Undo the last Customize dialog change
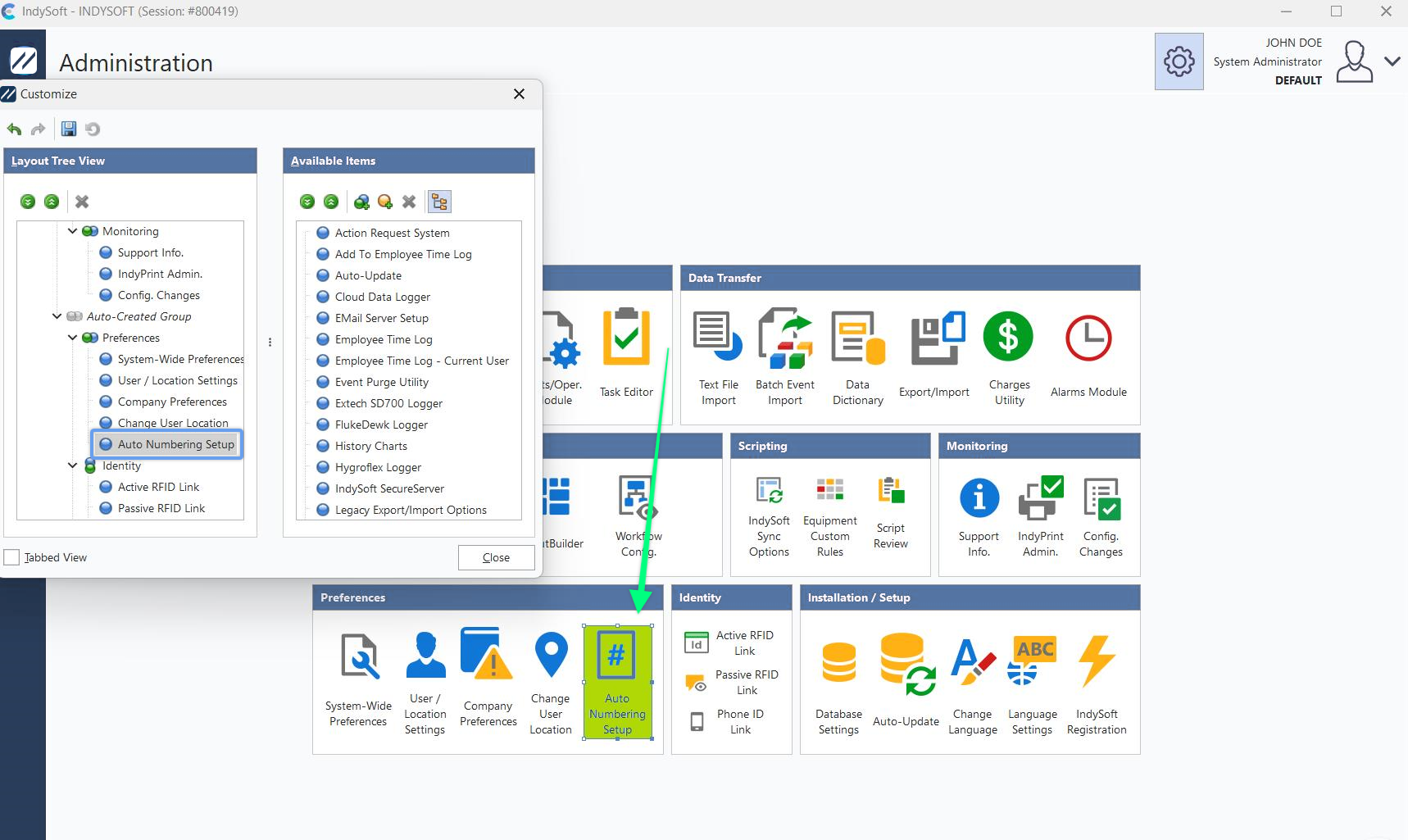The height and width of the screenshot is (840, 1408). pos(15,129)
